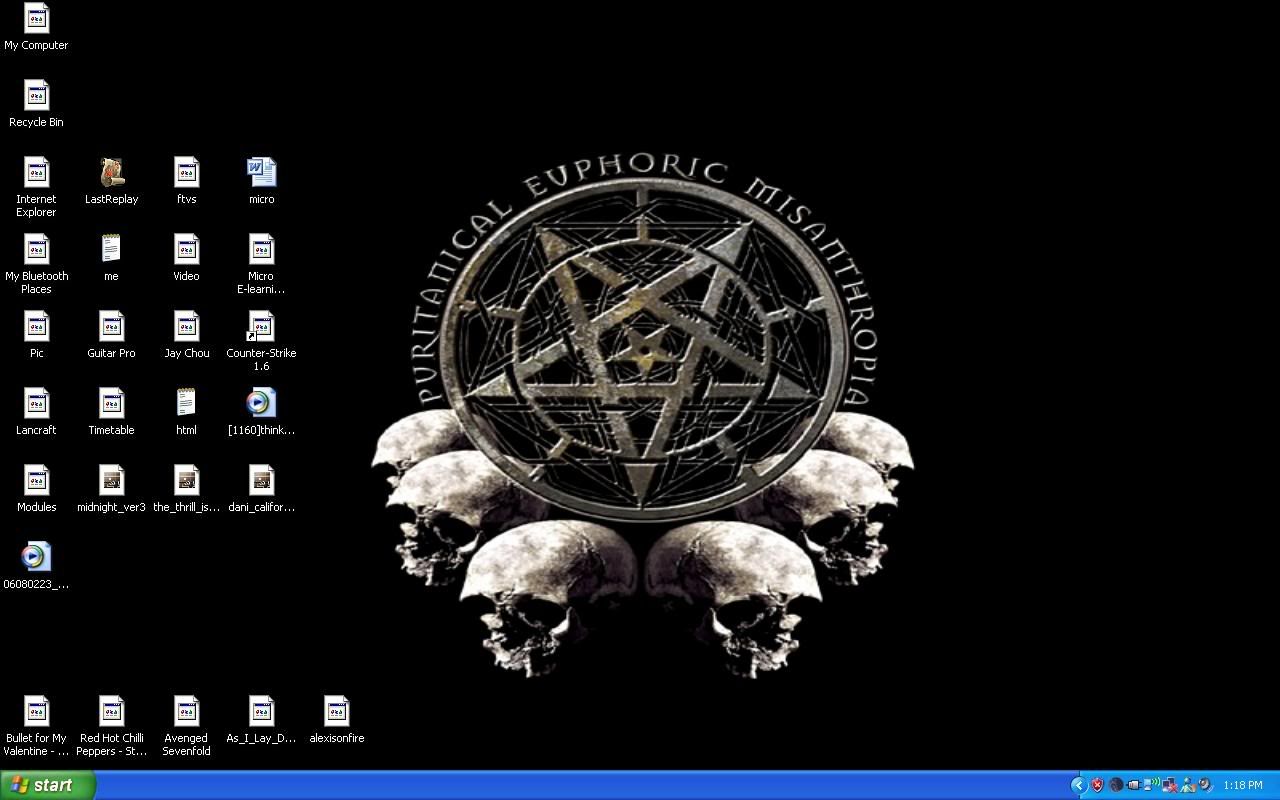Select the Internet Explorer desktop icon
Screen dimensions: 1280x800
(x=36, y=174)
